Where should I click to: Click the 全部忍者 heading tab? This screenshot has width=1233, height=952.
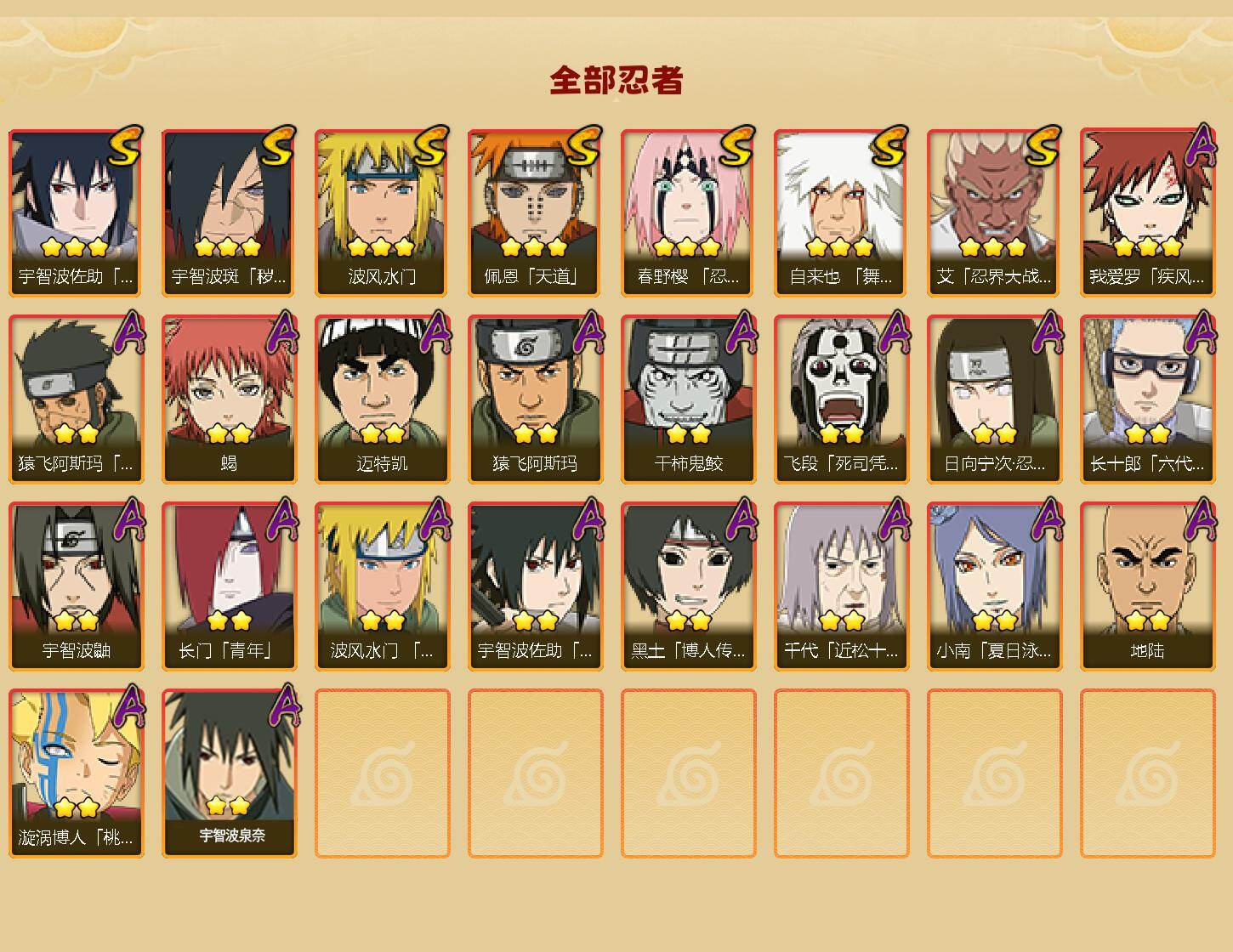[x=616, y=81]
